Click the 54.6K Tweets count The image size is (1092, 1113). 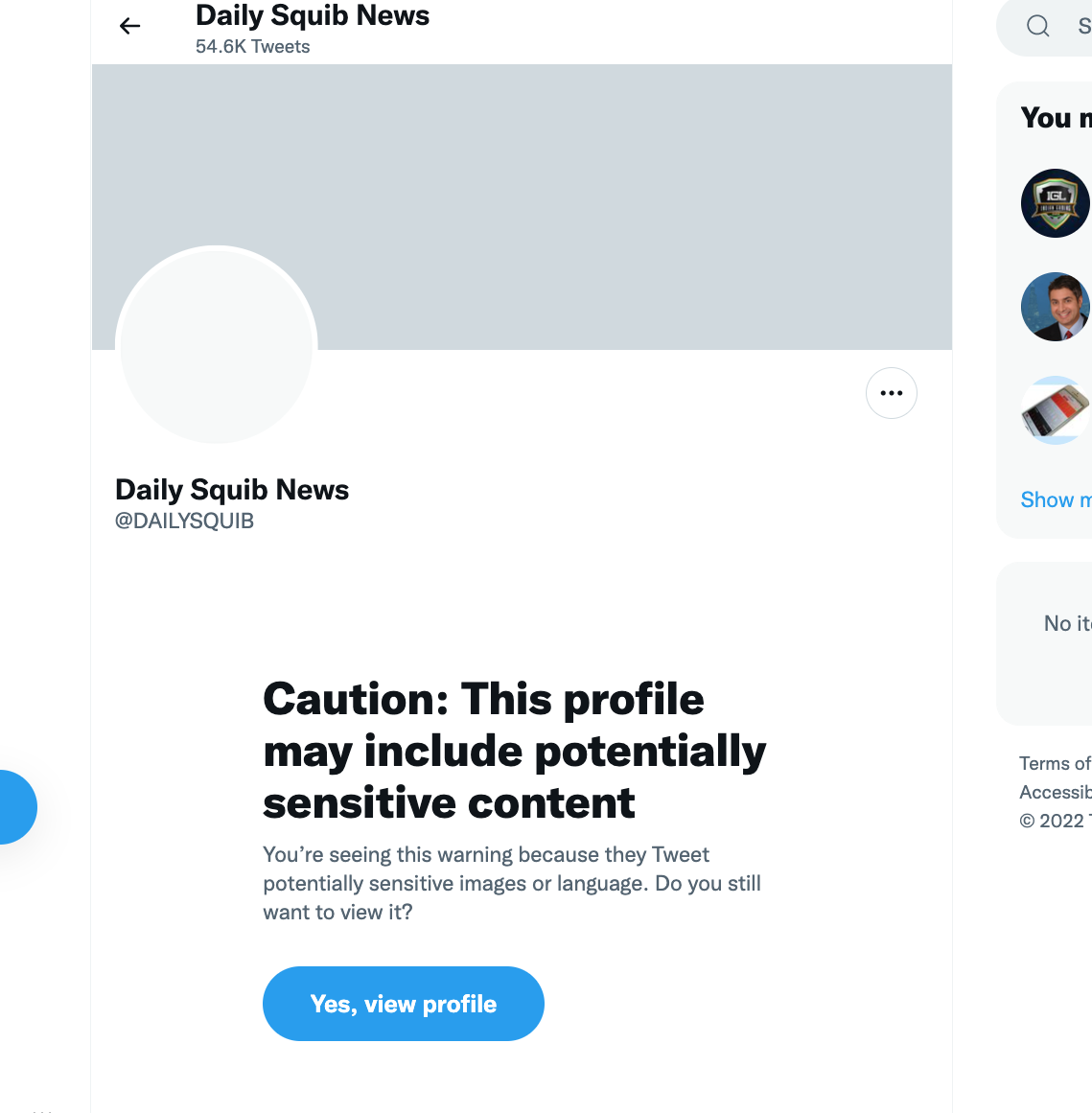pos(253,47)
